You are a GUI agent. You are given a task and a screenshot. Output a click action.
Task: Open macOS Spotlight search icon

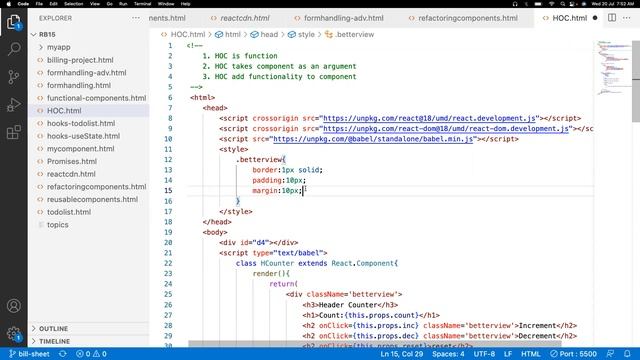[562, 4]
